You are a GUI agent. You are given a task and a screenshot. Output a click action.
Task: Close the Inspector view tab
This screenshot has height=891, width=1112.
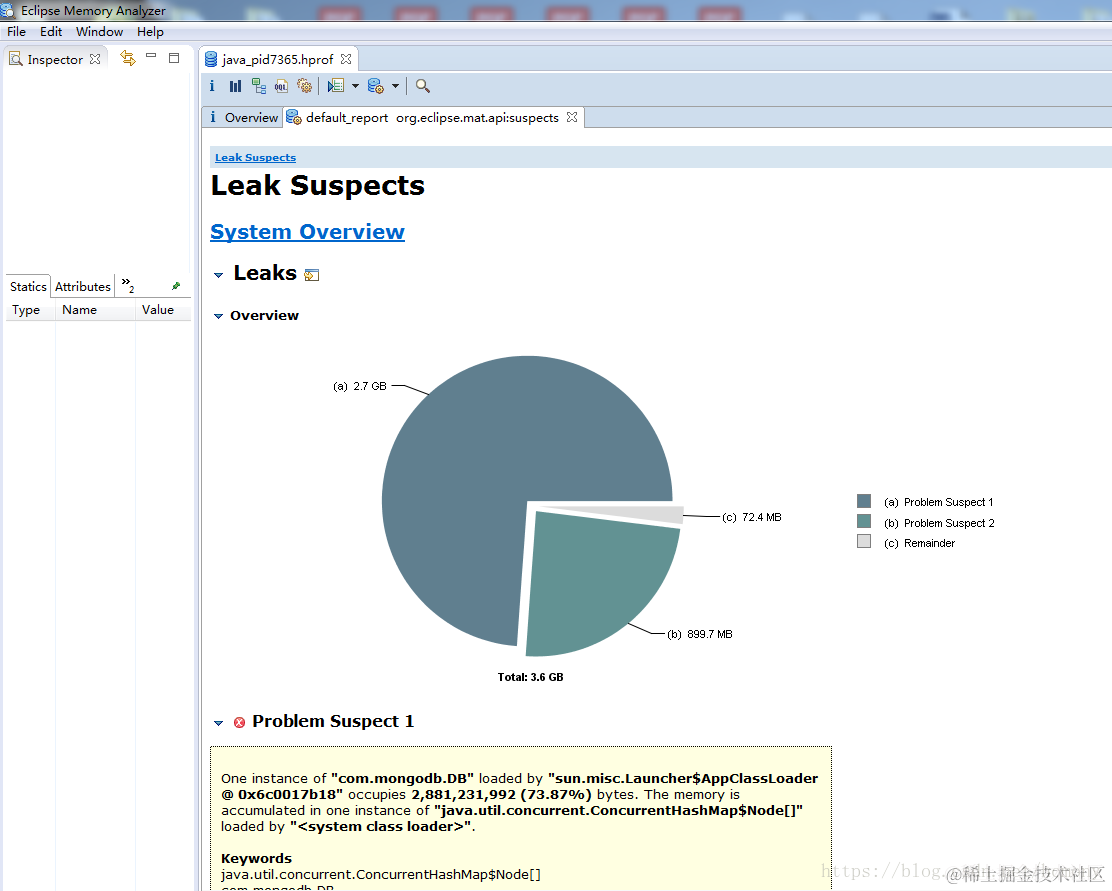point(95,59)
